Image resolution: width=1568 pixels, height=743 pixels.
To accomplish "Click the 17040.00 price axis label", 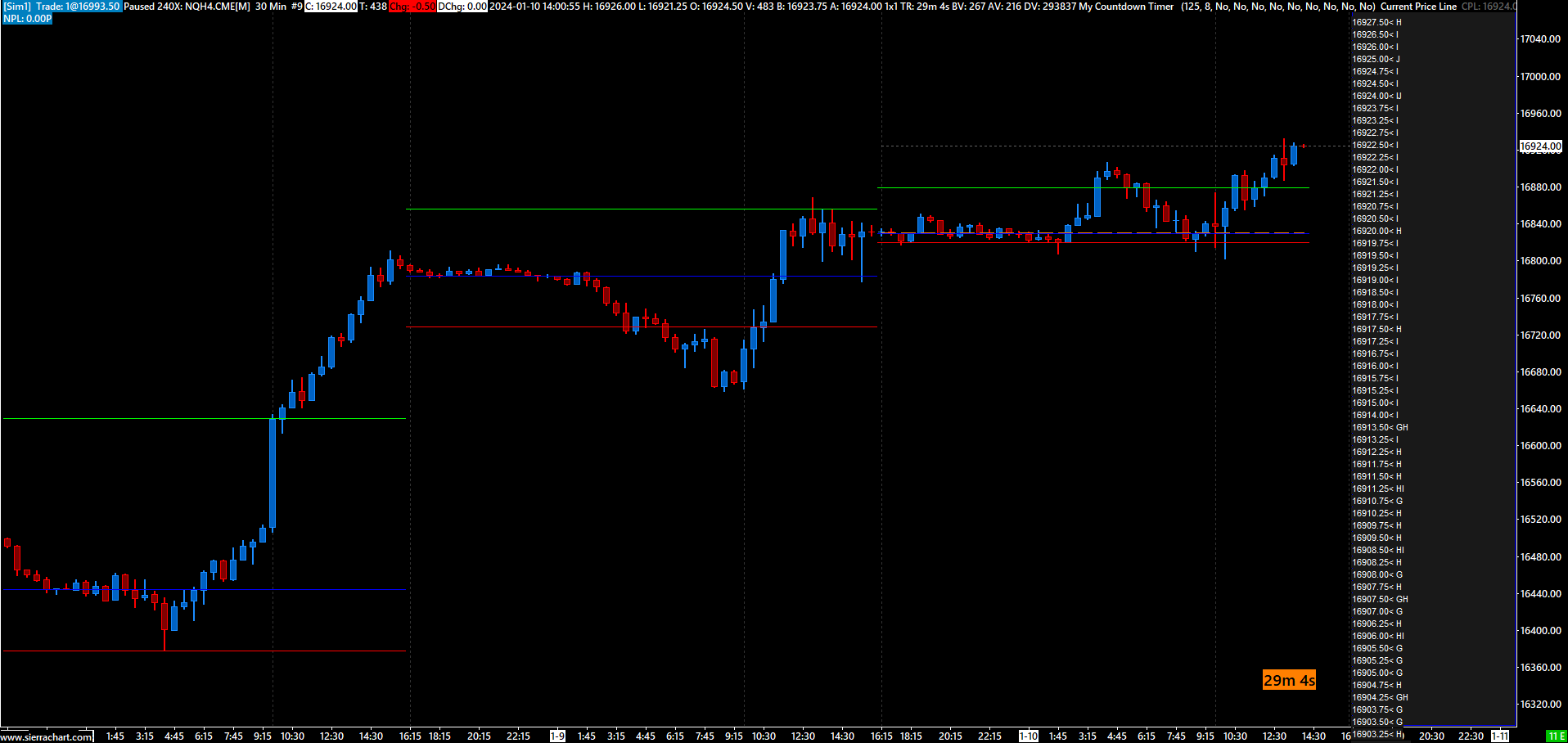I will [x=1540, y=39].
